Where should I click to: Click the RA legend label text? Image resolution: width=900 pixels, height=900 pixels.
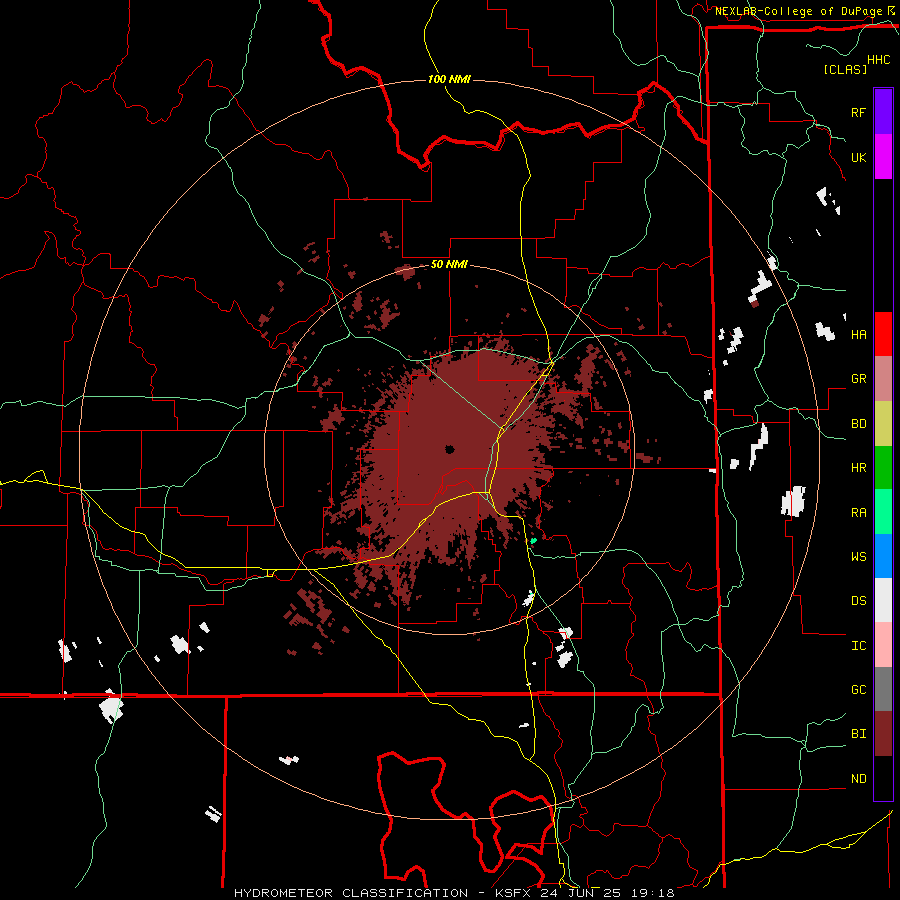click(x=858, y=513)
